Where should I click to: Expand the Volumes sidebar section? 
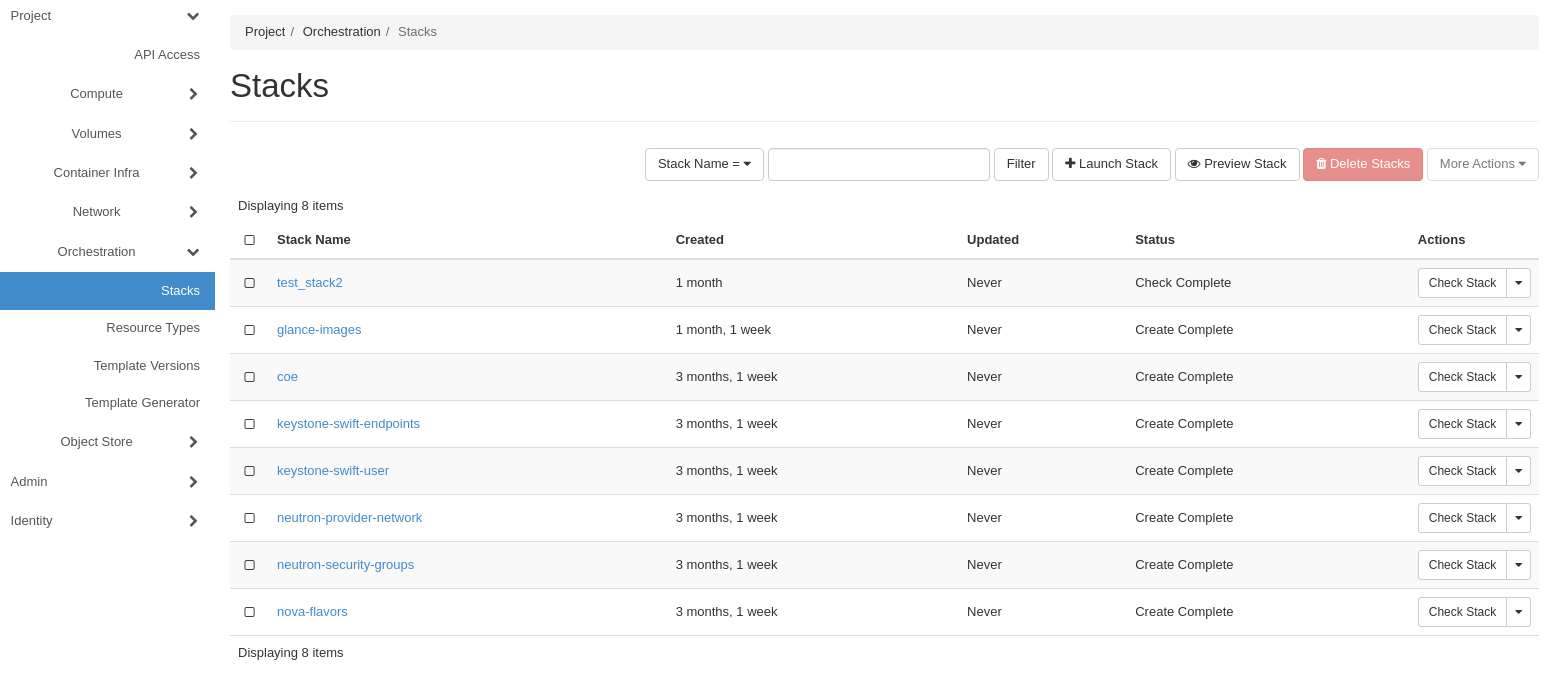192,134
